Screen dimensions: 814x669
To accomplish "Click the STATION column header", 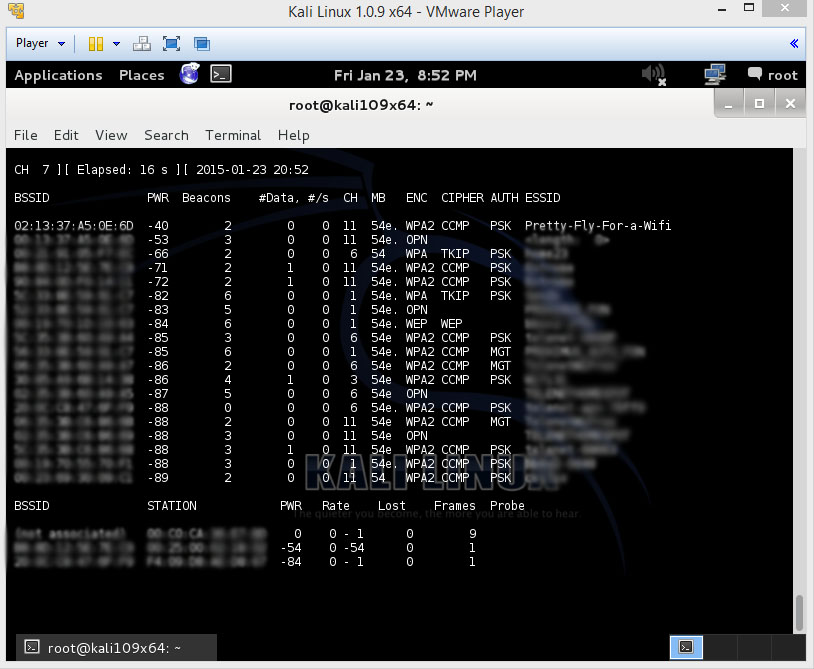I will [x=172, y=506].
